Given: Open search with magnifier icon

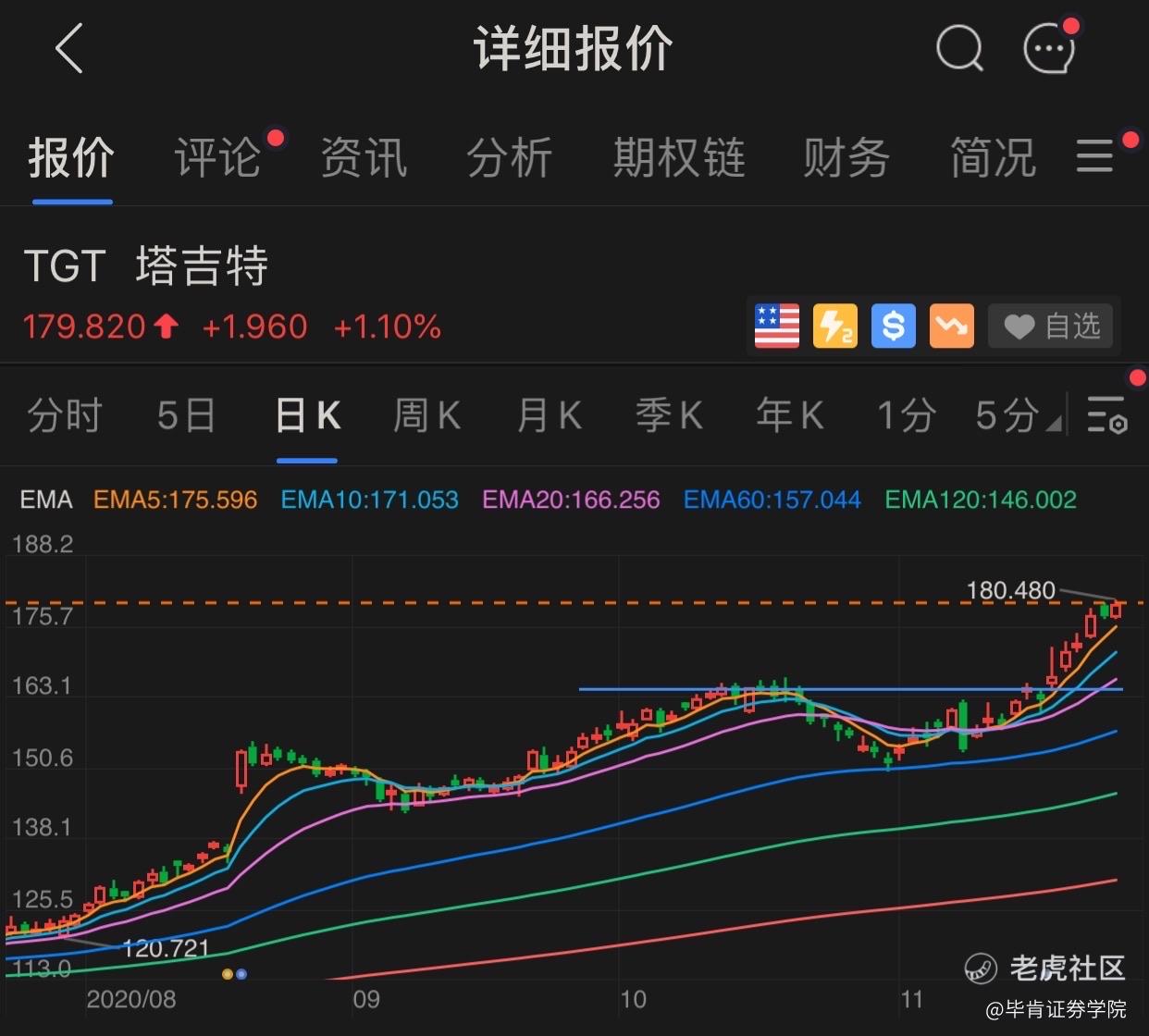Looking at the screenshot, I should [x=959, y=47].
